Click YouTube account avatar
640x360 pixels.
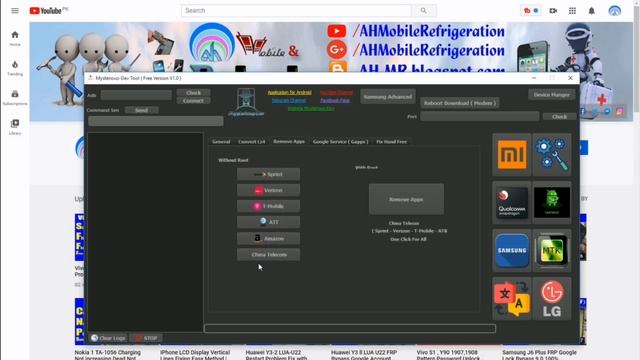point(614,11)
